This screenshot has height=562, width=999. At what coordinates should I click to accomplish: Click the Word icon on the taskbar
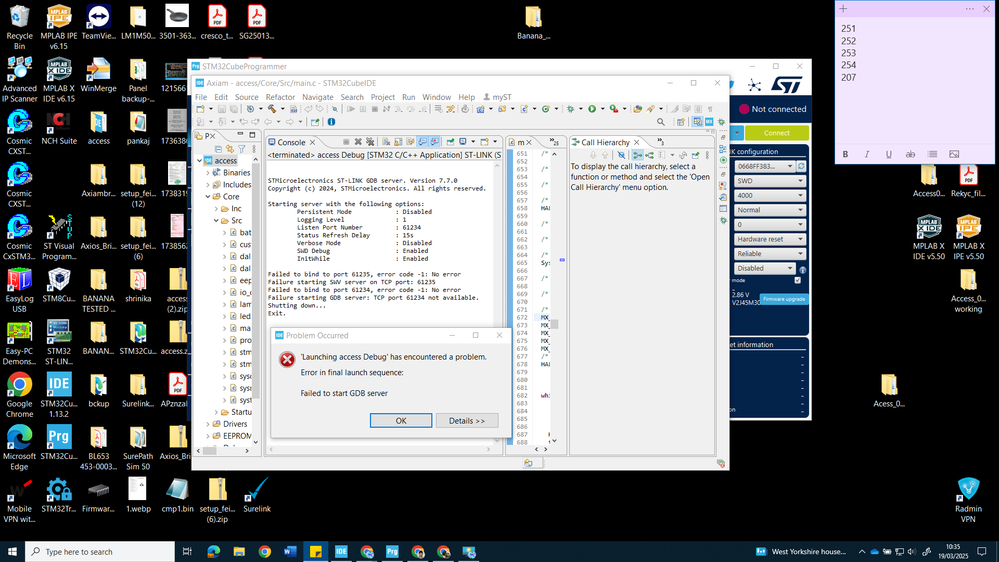290,552
